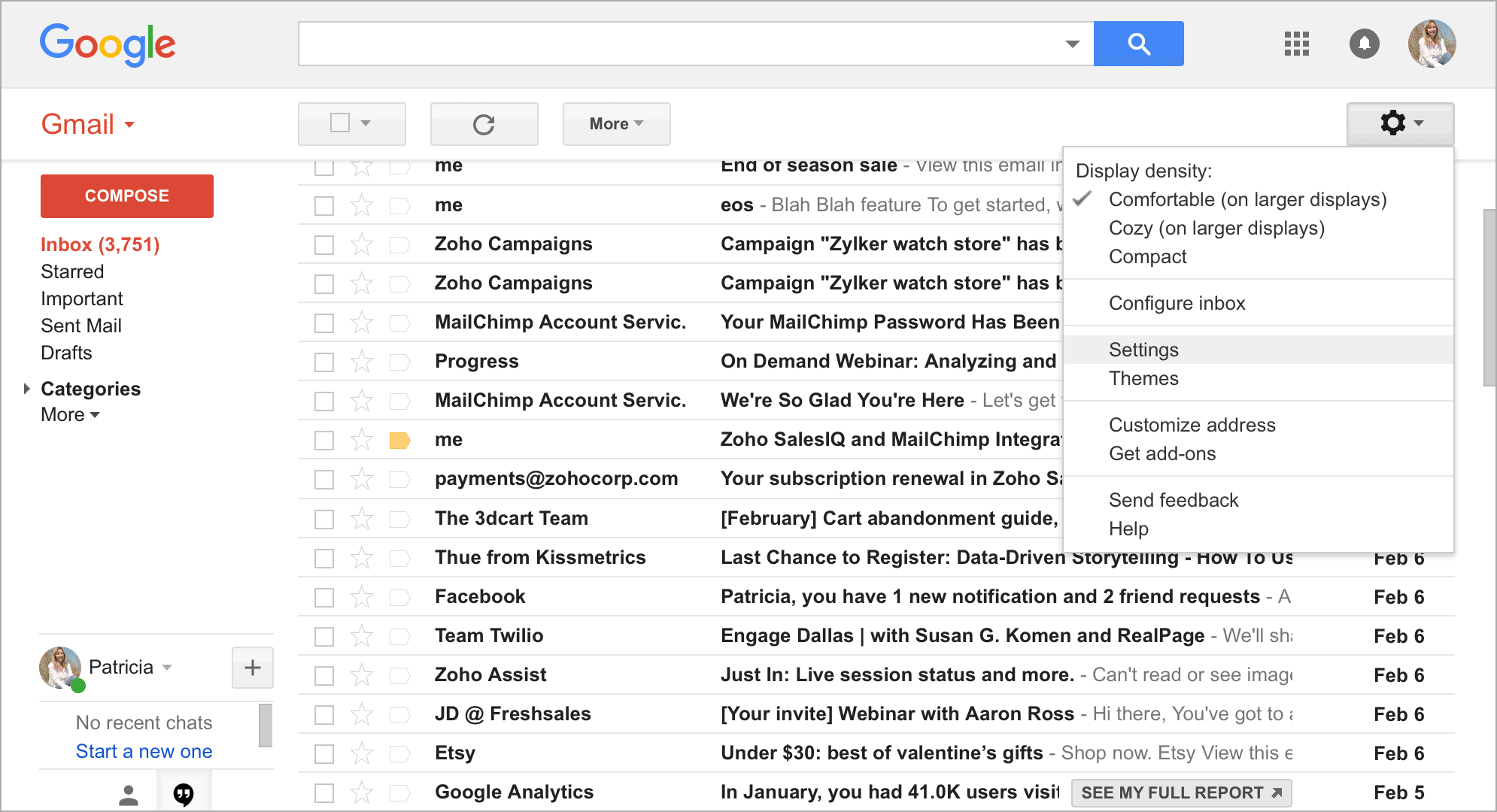Star the Facebook notification email
Viewport: 1497px width, 812px height.
362,596
